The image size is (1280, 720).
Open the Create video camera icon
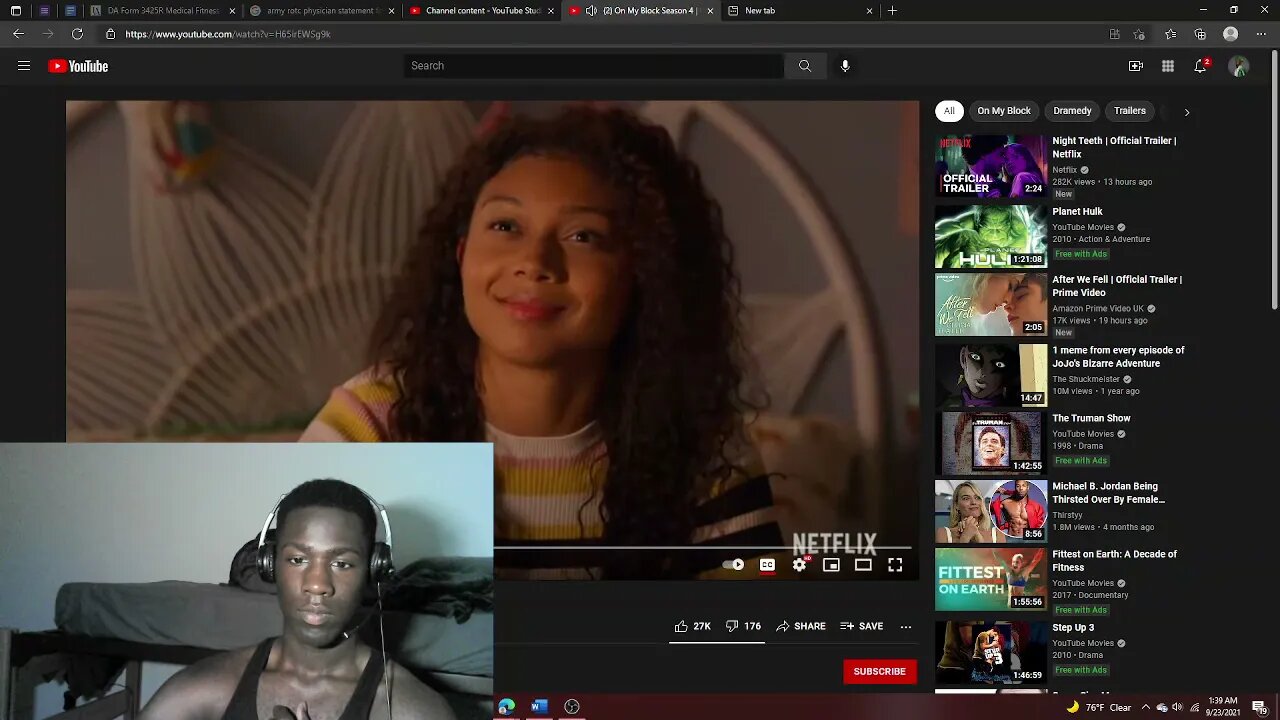(1136, 66)
